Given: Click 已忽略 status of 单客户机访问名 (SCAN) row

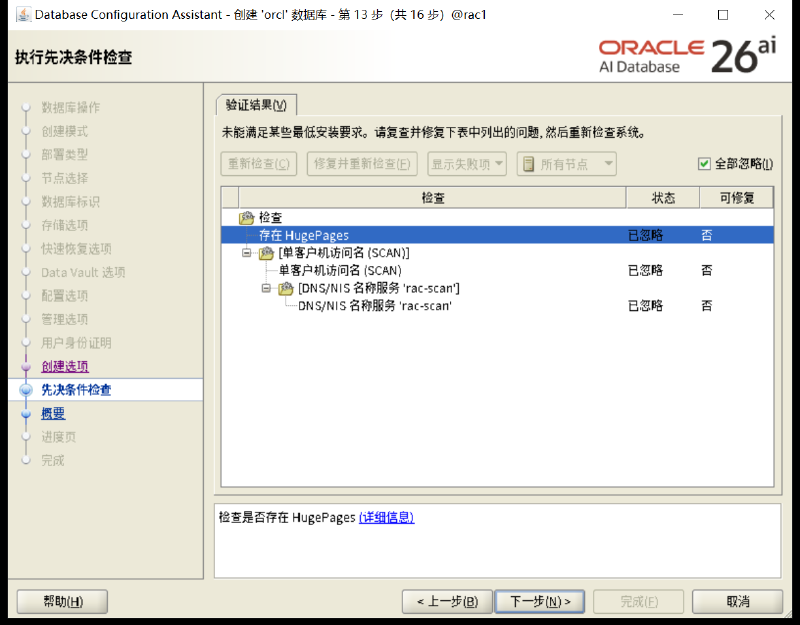Looking at the screenshot, I should pos(645,270).
